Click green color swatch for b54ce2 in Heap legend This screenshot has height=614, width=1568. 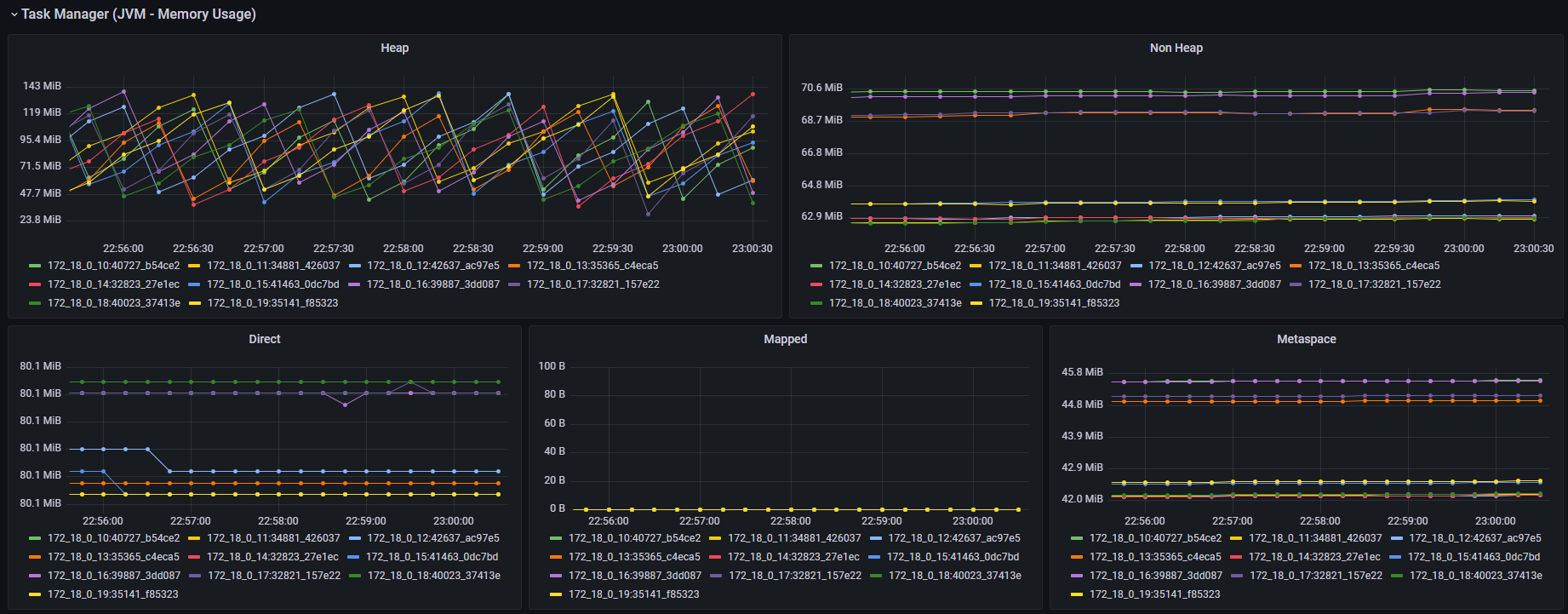coord(35,266)
